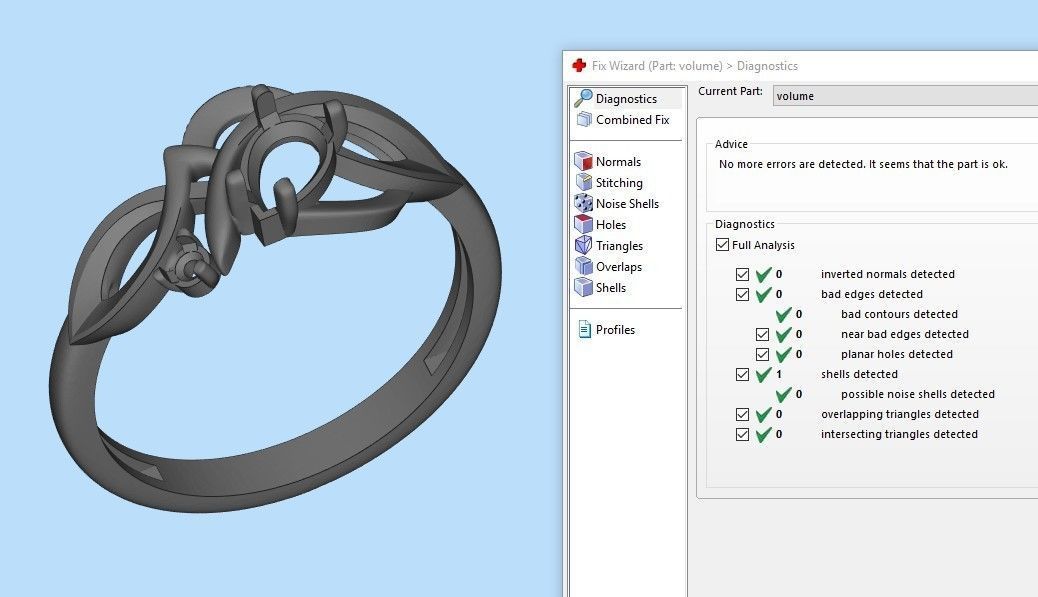Click the Overlaps icon
Image resolution: width=1038 pixels, height=597 pixels.
point(583,266)
